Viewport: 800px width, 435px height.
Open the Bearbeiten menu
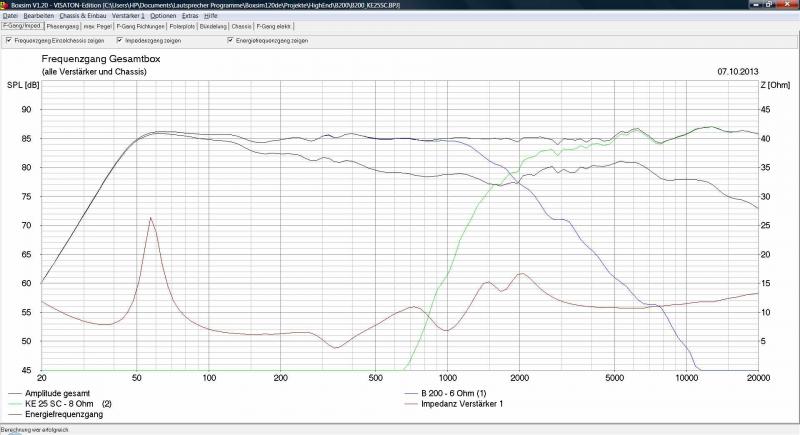click(39, 16)
